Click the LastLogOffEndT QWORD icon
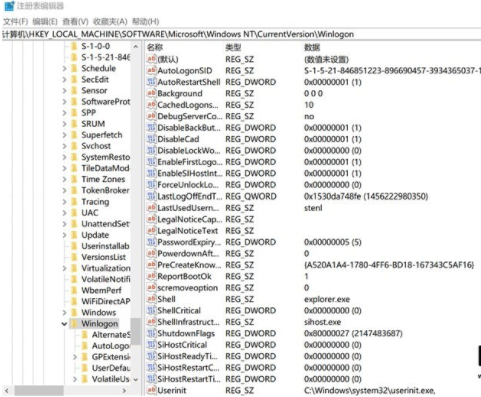Image resolution: width=481 pixels, height=397 pixels. pos(151,196)
